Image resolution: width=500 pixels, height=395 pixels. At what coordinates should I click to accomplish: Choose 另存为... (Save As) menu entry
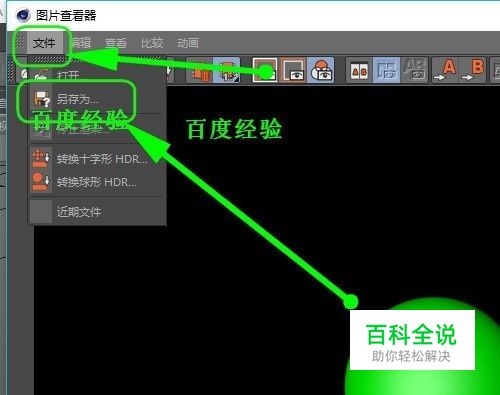tap(97, 99)
